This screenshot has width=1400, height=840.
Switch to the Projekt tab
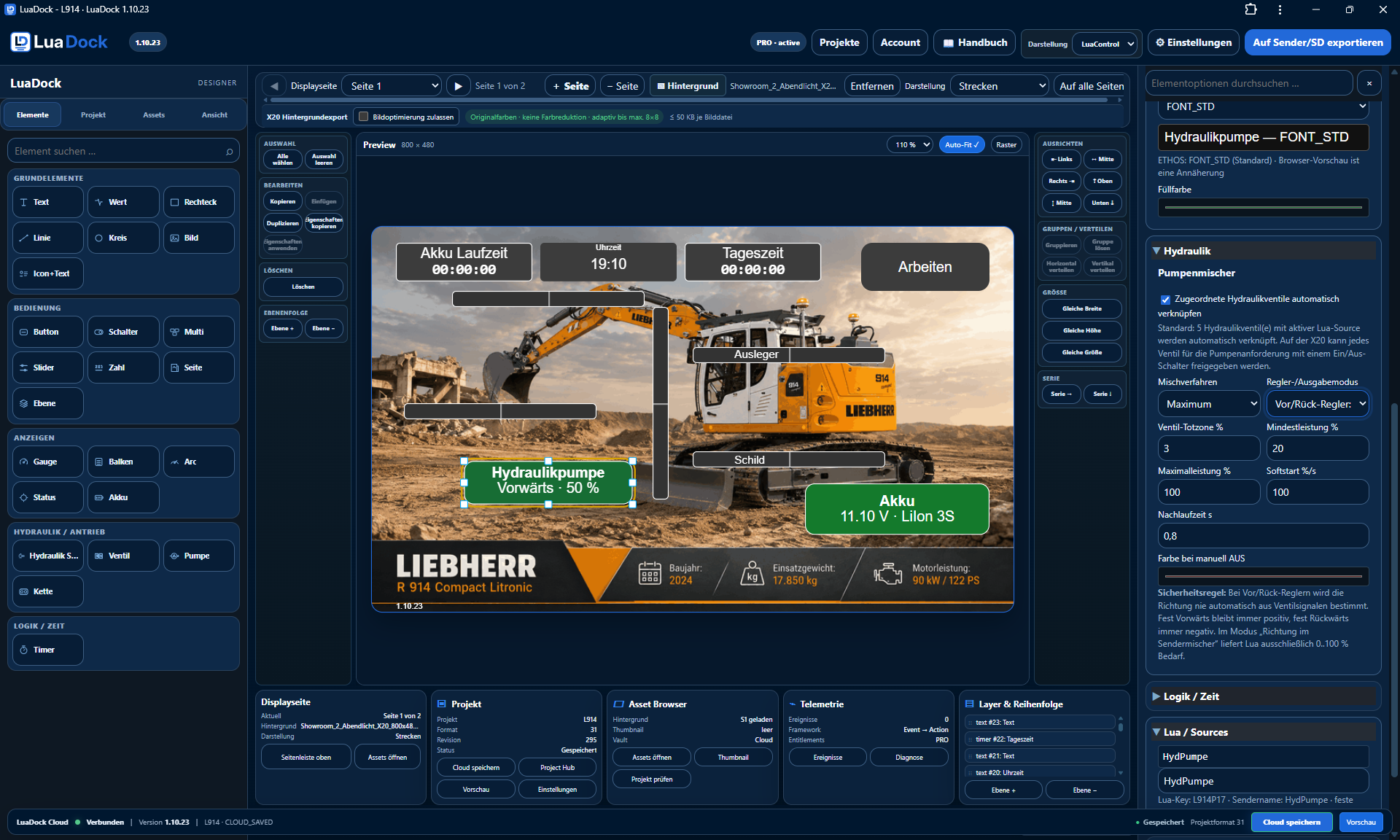click(93, 115)
